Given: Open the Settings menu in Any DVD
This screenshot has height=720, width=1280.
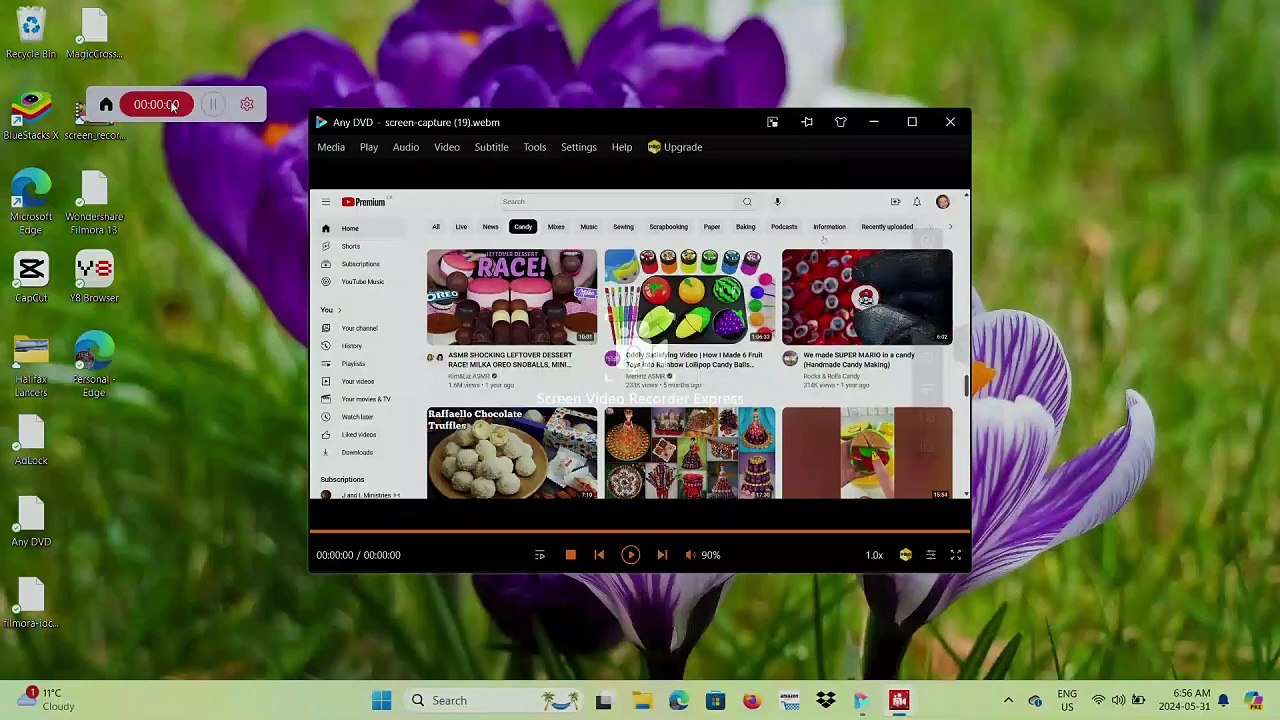Looking at the screenshot, I should click(578, 147).
